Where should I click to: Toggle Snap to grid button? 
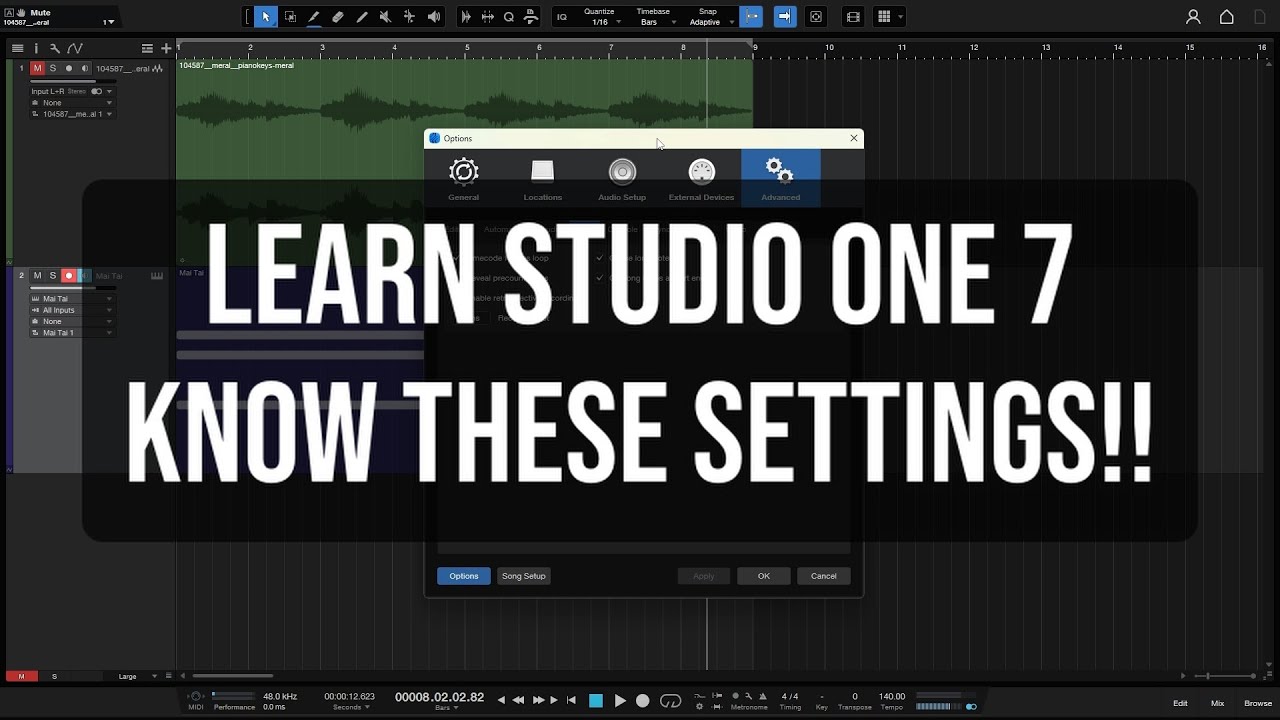(751, 17)
